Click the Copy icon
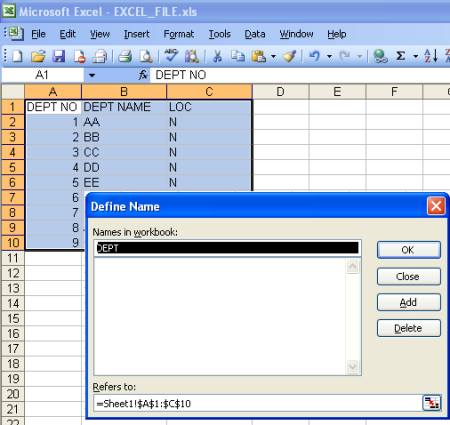This screenshot has height=425, width=450. coord(238,56)
